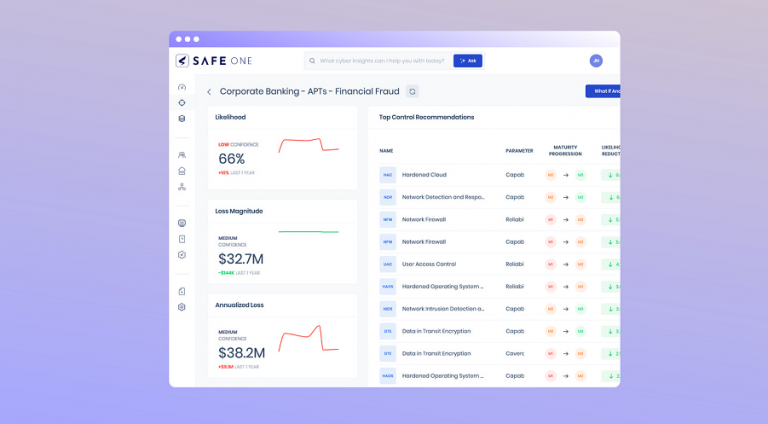Click the Likelihood trend chart

click(x=308, y=146)
